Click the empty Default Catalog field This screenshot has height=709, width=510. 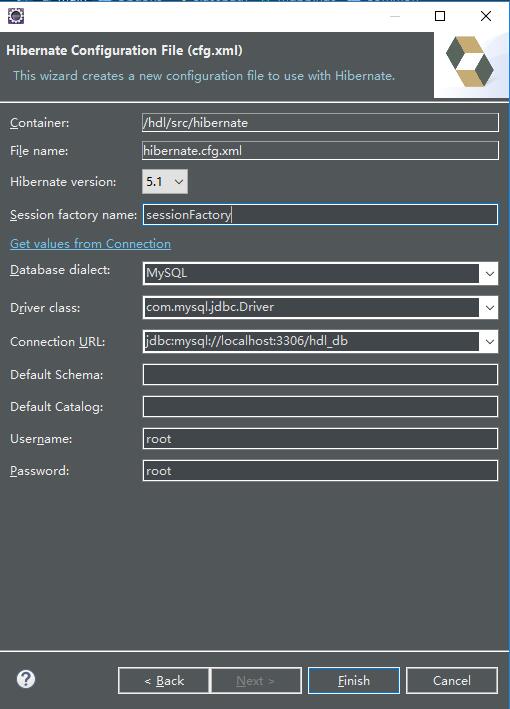320,406
